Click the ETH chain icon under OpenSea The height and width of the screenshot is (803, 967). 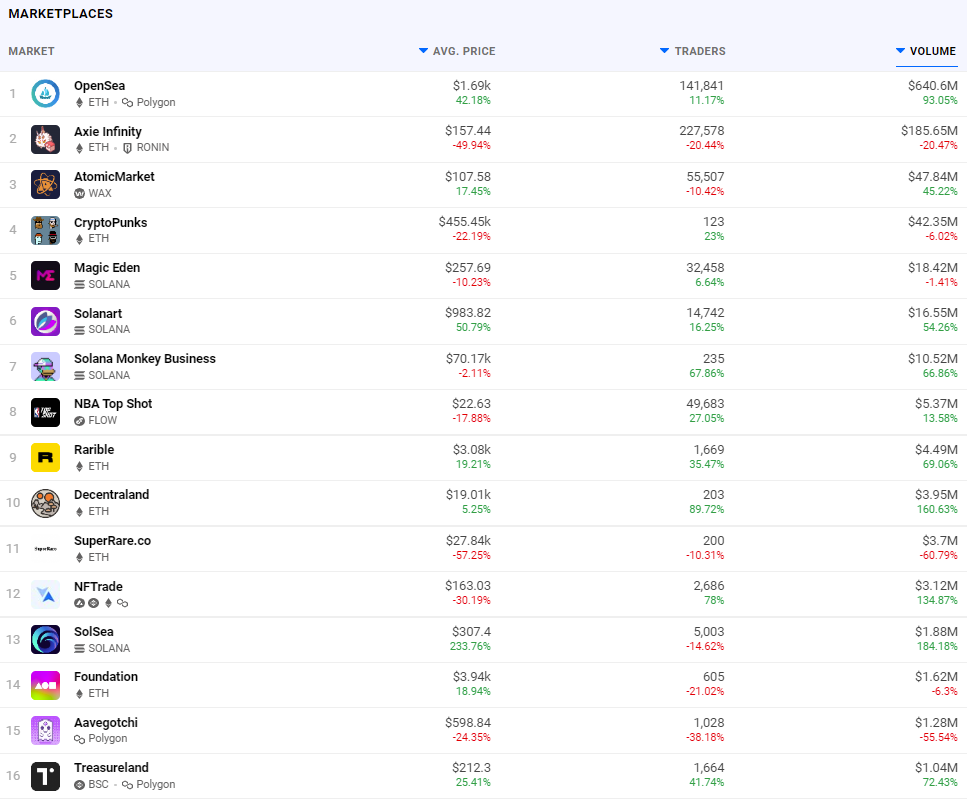79,102
